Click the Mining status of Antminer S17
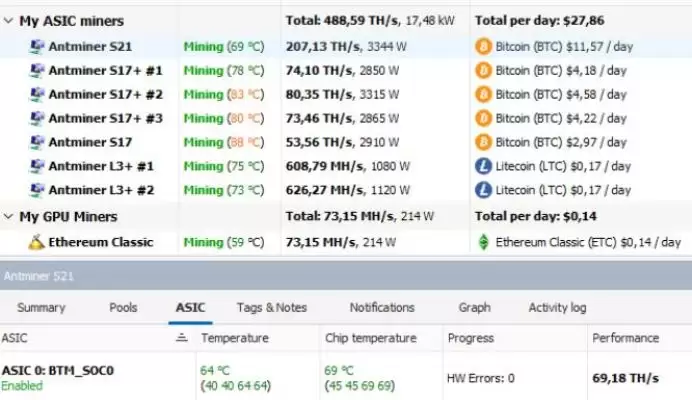Viewport: 692px width, 400px height. 203,142
